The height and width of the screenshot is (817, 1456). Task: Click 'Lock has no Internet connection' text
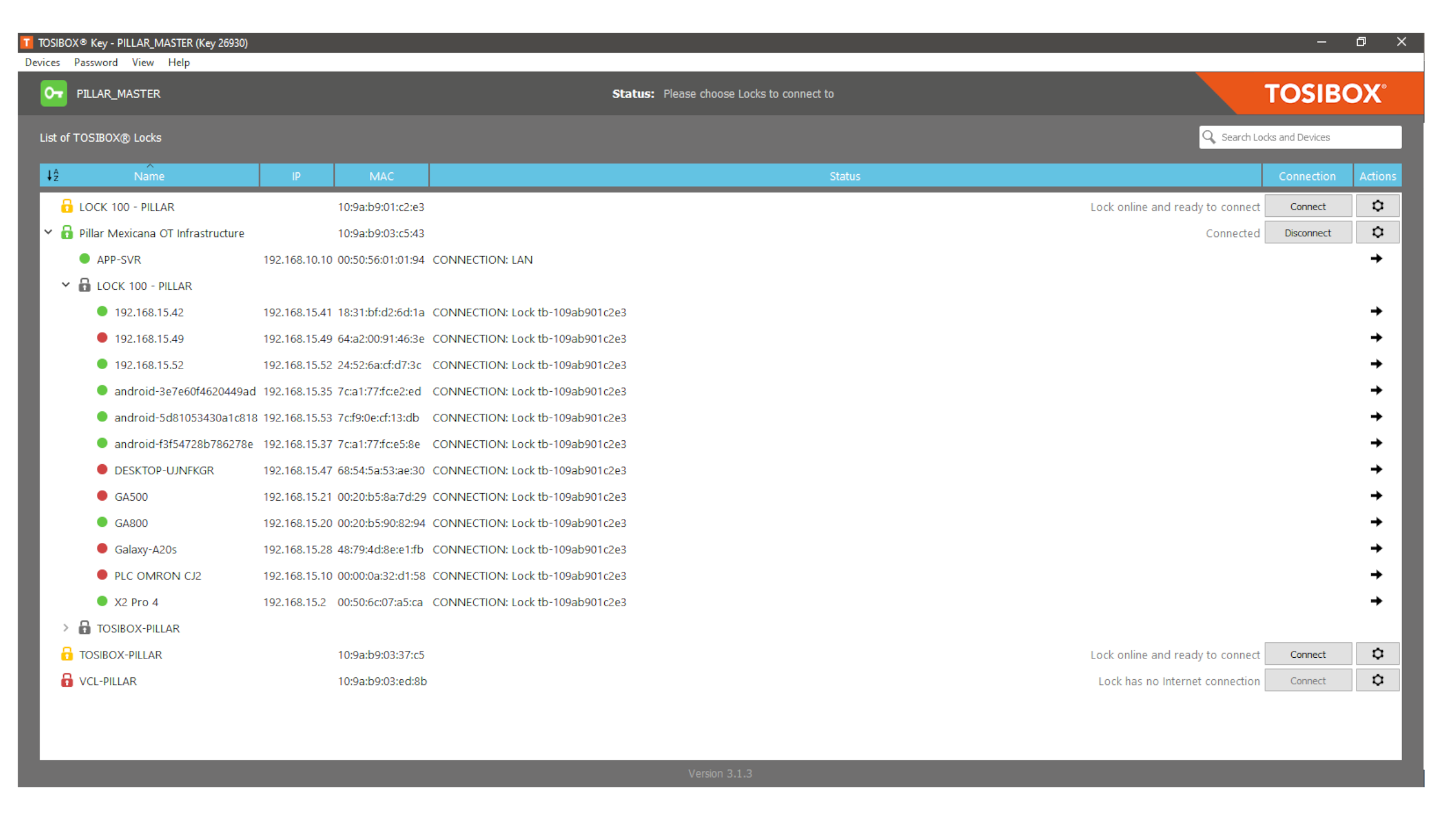[1179, 681]
